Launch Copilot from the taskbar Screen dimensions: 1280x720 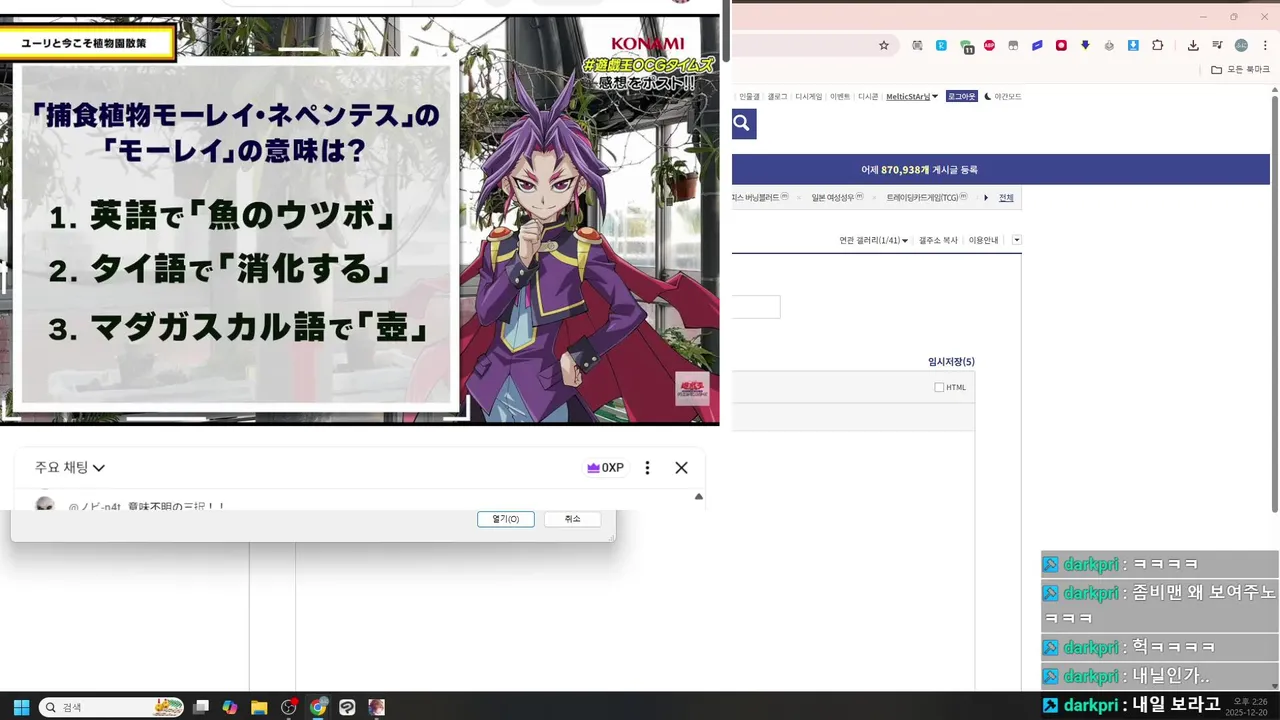pos(230,707)
